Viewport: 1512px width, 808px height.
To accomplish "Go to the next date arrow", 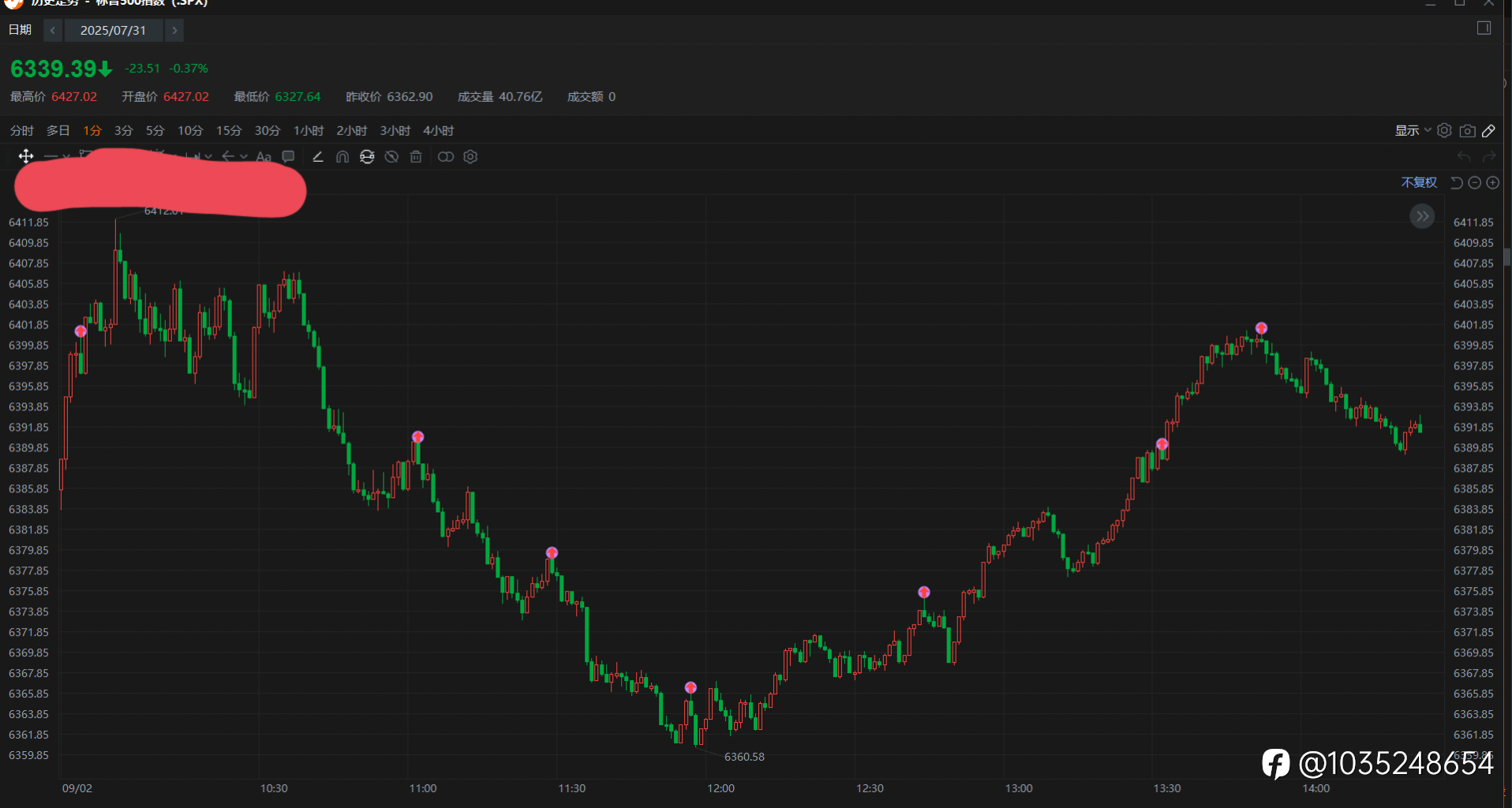I will pos(174,31).
